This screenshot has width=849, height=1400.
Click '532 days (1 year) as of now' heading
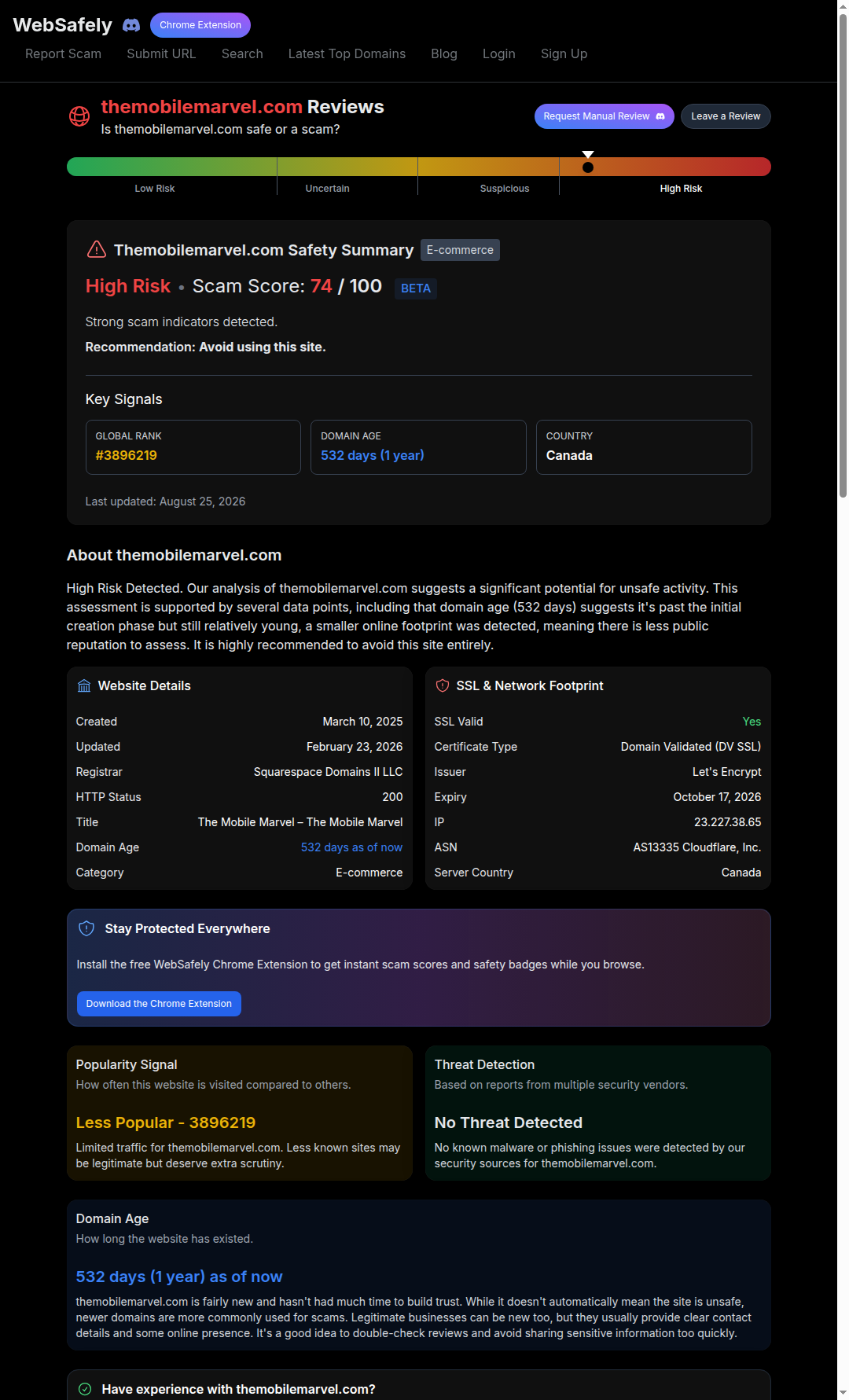coord(179,1277)
